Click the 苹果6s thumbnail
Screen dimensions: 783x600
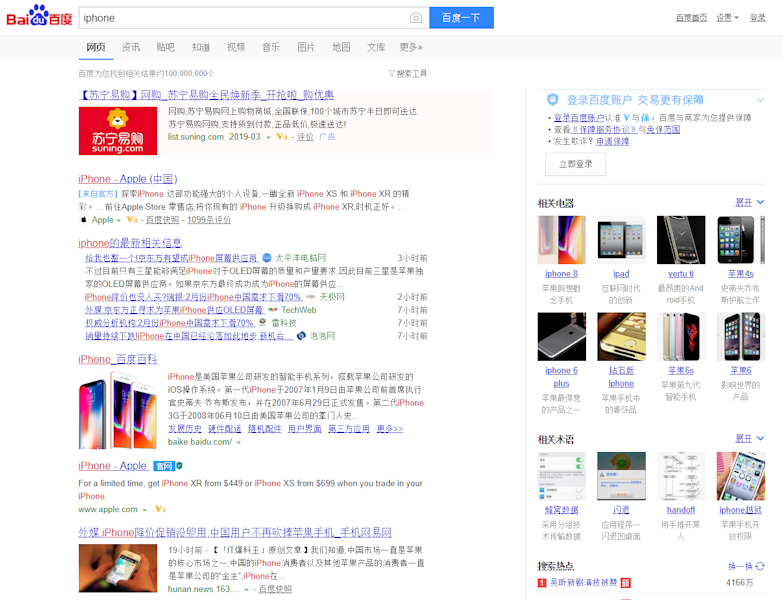click(681, 336)
